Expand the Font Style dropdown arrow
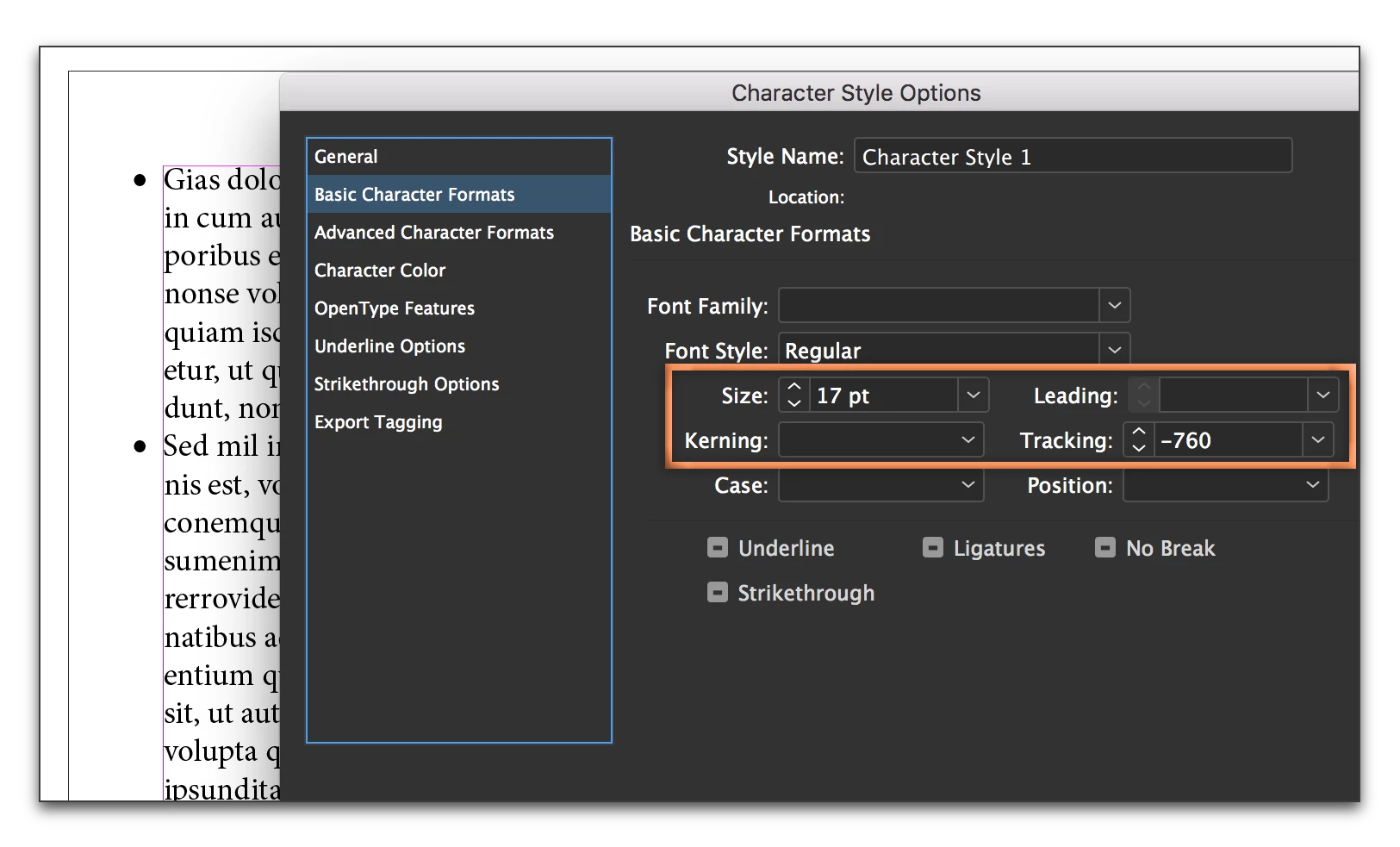Screen dimensions: 1400x847 1115,350
